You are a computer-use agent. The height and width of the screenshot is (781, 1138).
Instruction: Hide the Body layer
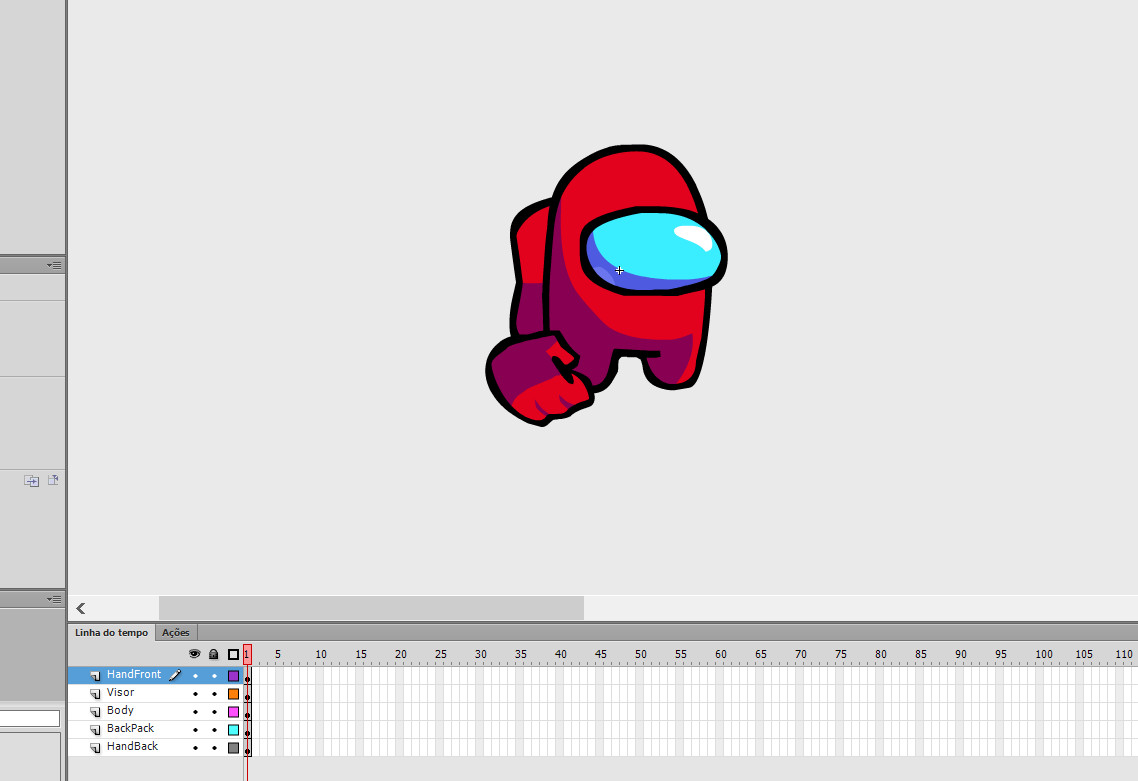pos(194,710)
